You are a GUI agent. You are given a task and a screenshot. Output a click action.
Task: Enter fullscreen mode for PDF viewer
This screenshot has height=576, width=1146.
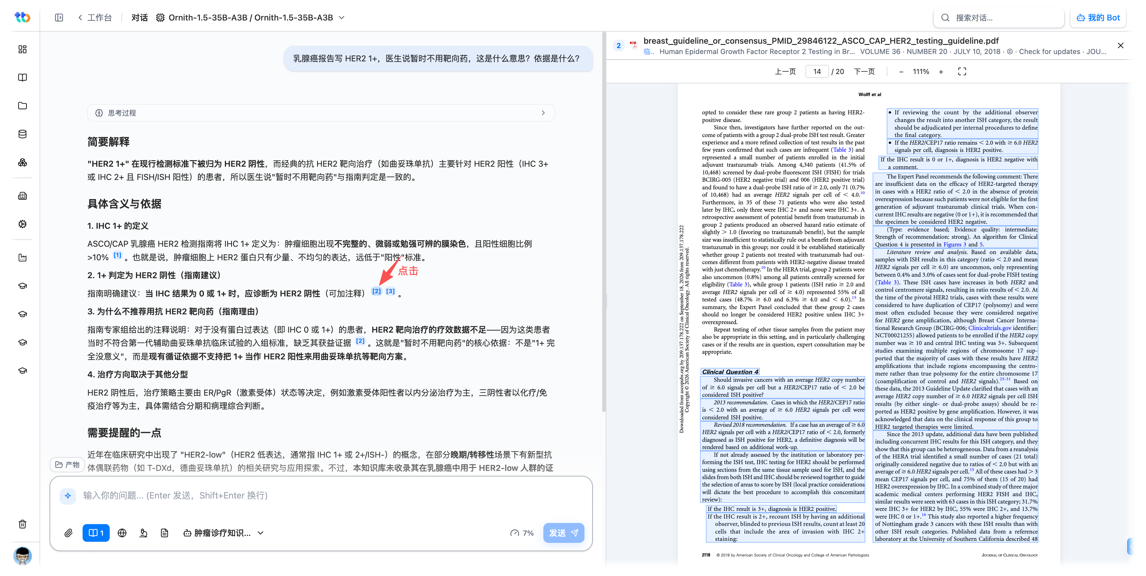962,72
